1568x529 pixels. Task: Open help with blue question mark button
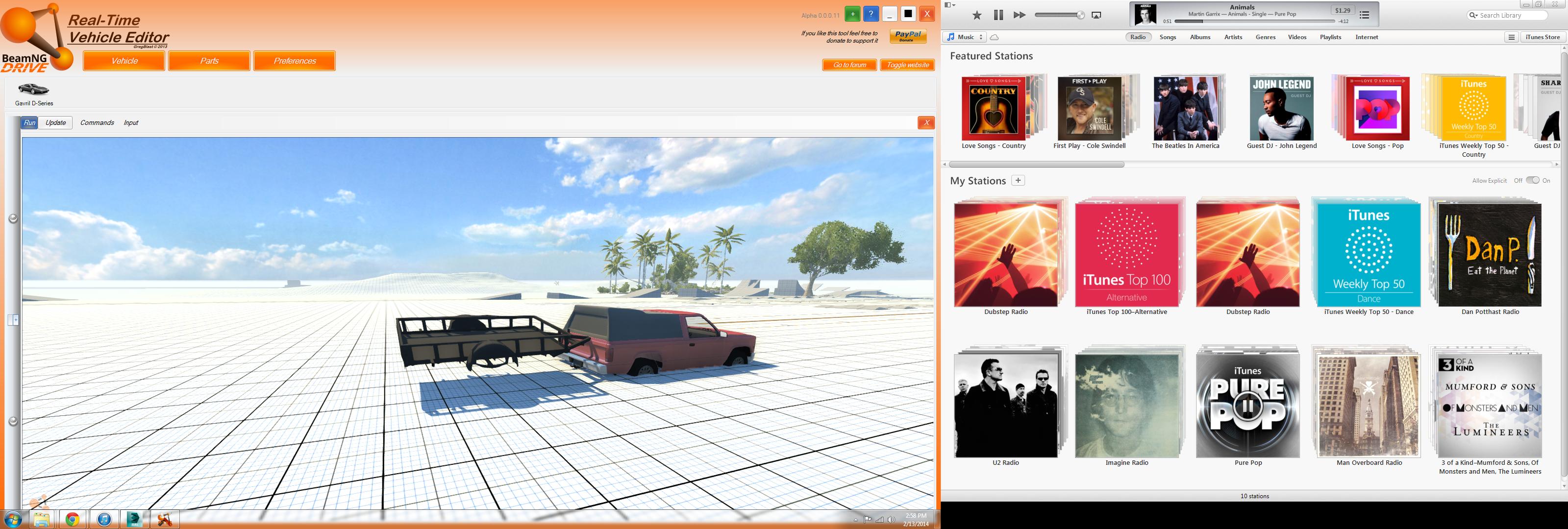871,14
